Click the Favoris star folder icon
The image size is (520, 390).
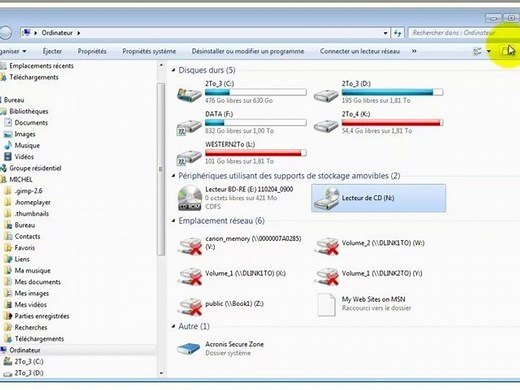(x=8, y=248)
